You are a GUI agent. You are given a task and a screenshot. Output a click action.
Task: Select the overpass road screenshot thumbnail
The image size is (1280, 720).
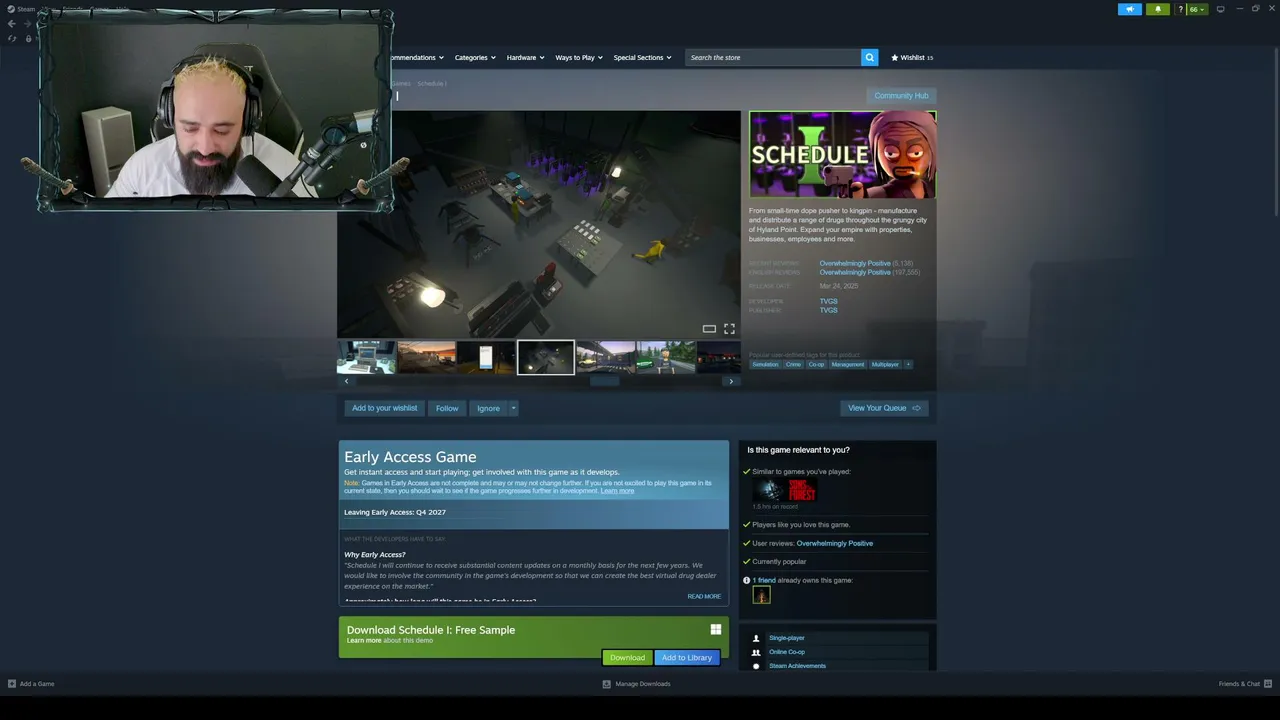[606, 357]
